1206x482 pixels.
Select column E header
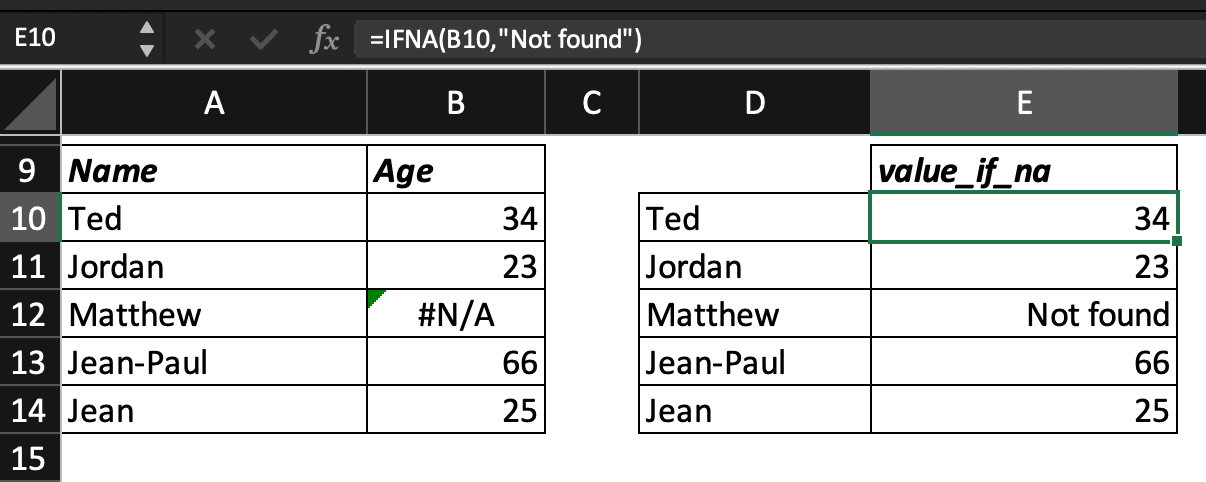point(1023,104)
